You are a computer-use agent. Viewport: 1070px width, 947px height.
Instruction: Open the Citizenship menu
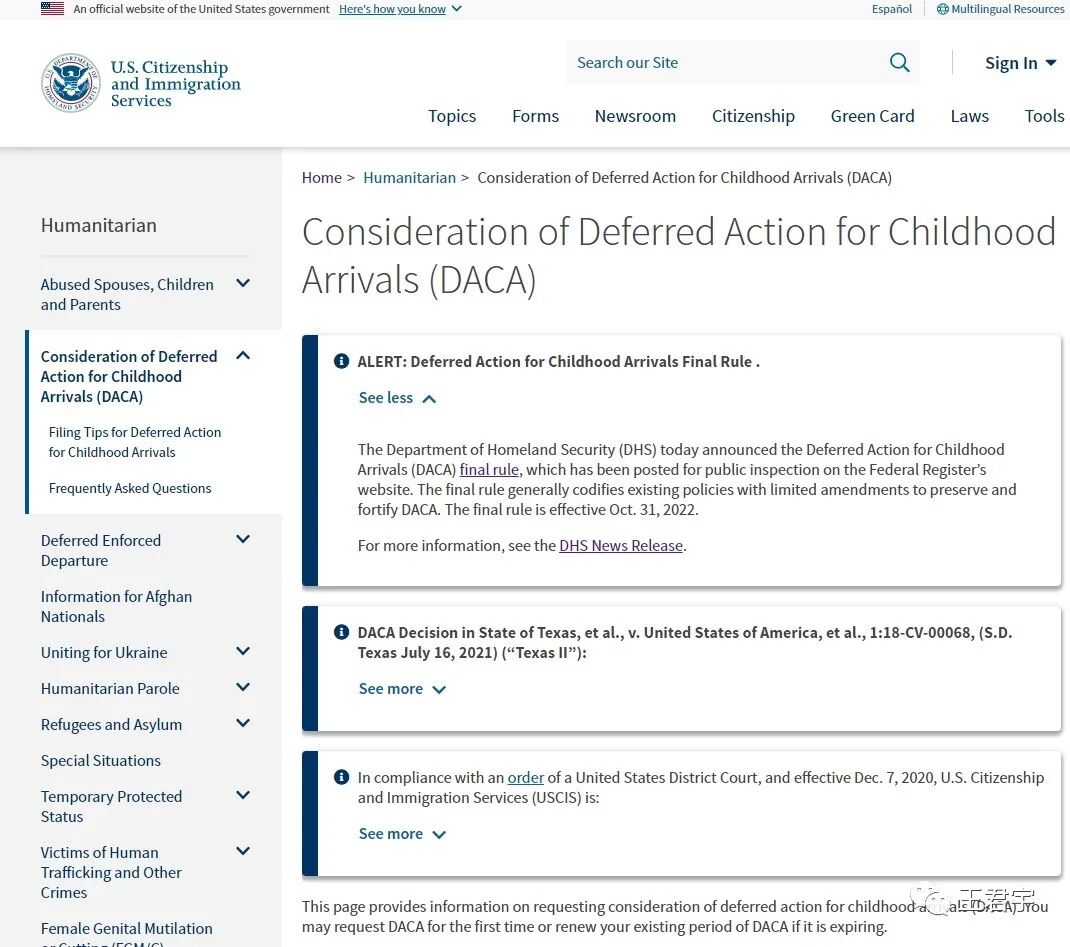753,116
